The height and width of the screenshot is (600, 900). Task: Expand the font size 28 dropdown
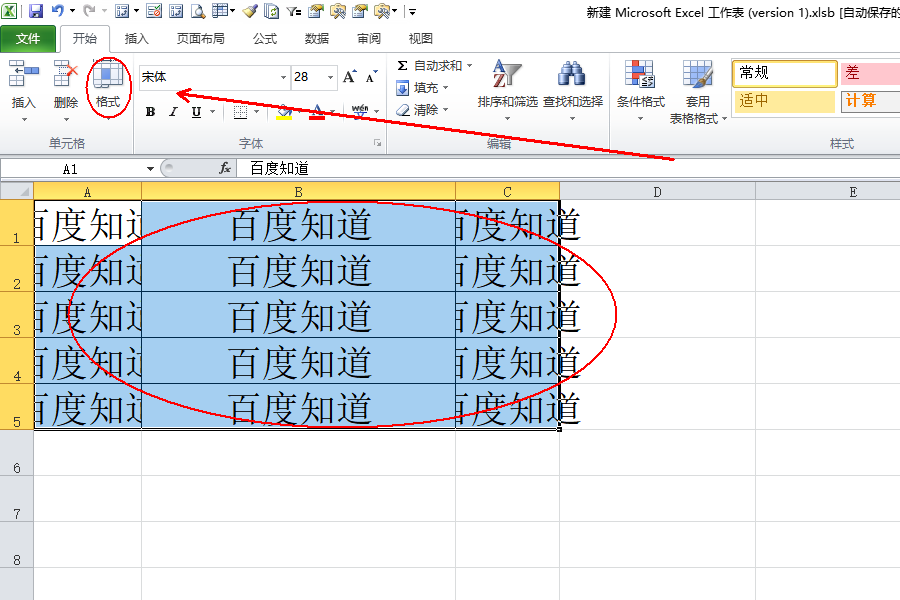pyautogui.click(x=331, y=77)
